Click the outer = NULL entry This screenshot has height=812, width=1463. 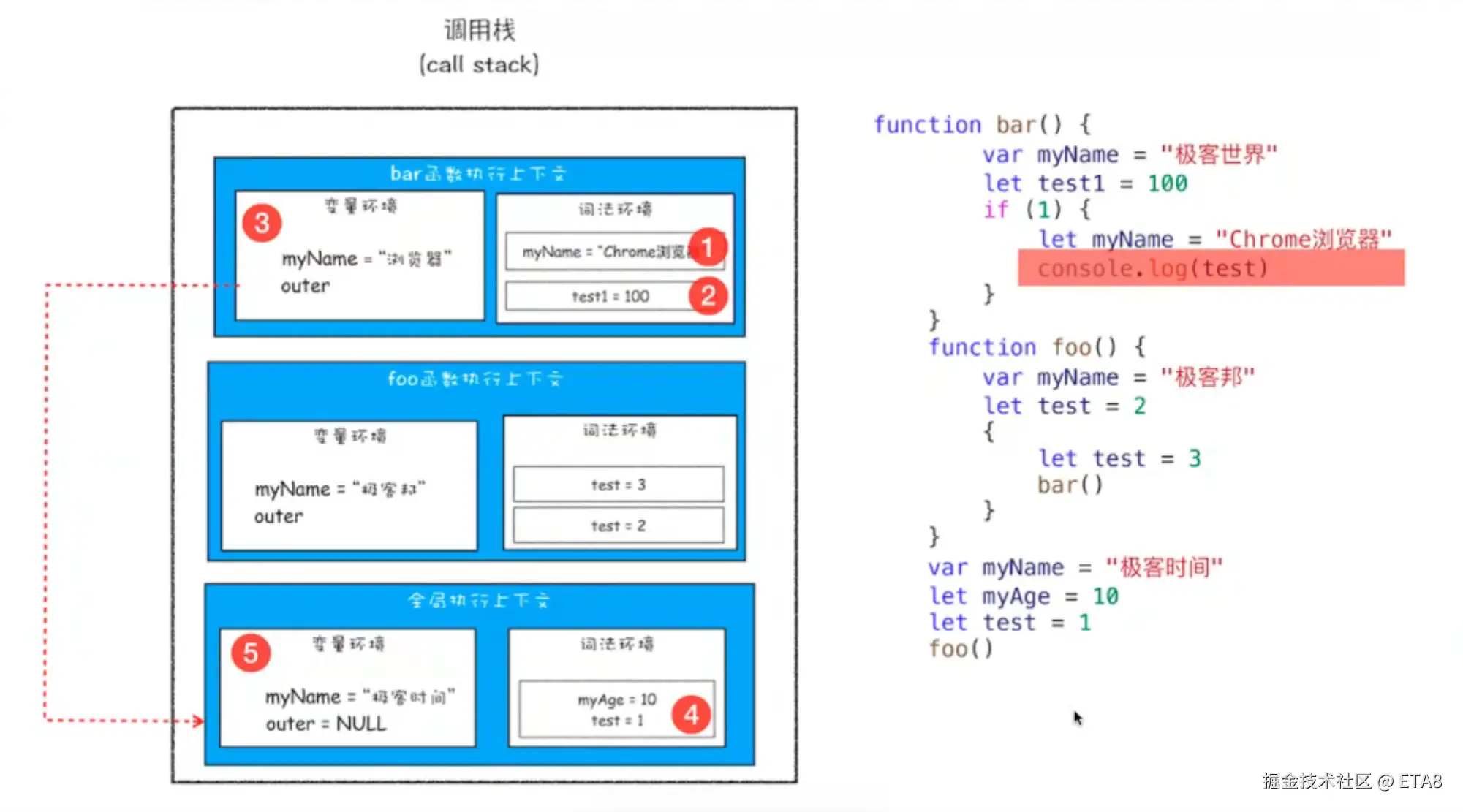tap(326, 724)
